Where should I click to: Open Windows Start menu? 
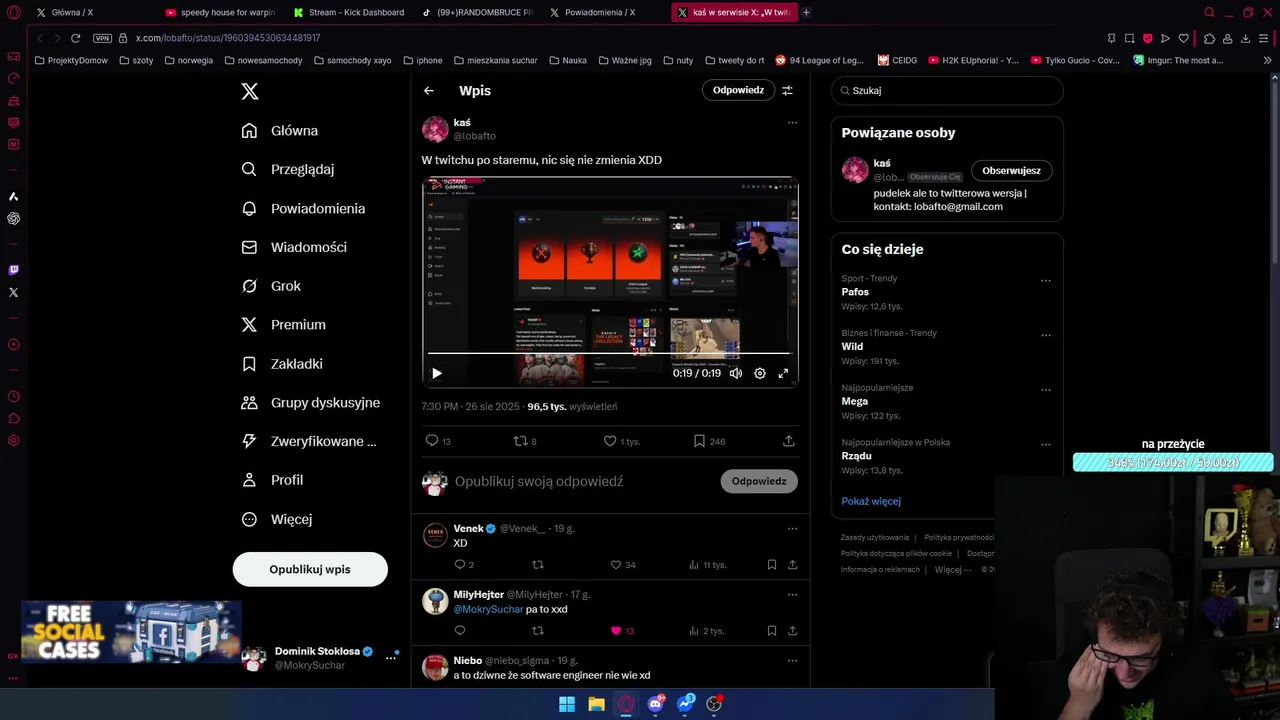[x=567, y=704]
